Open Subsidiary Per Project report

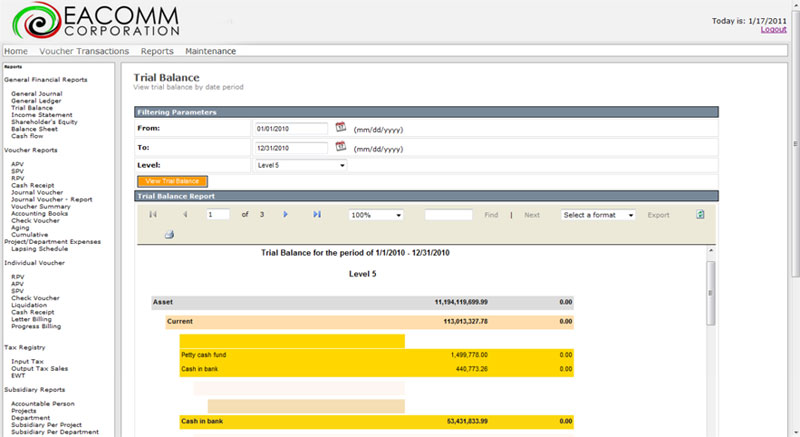(46, 425)
